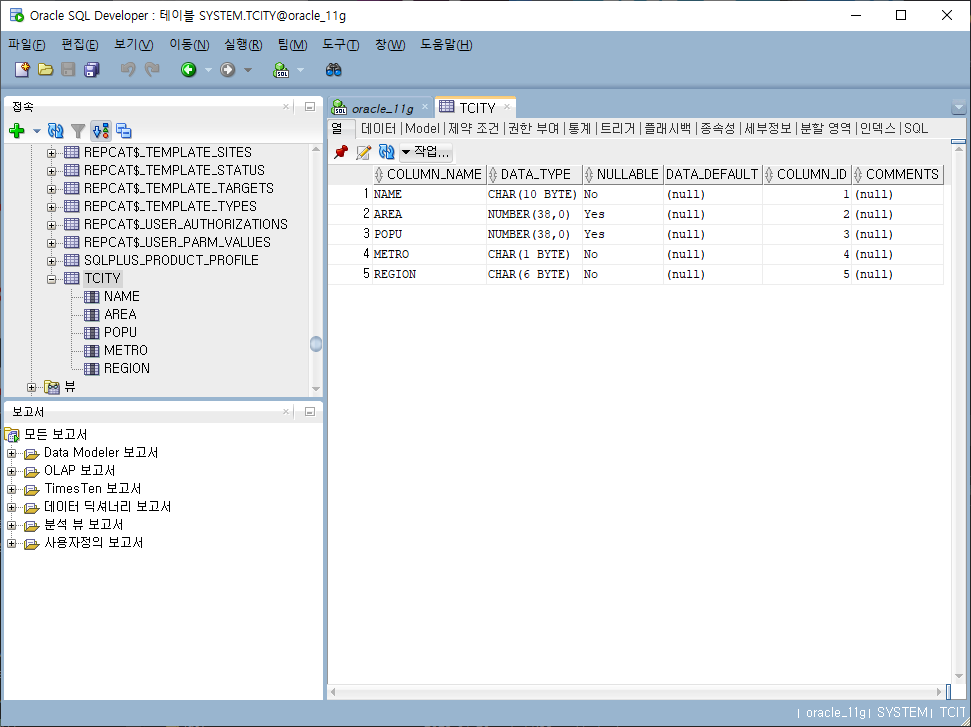Sort by COLUMN_ID header

point(806,175)
